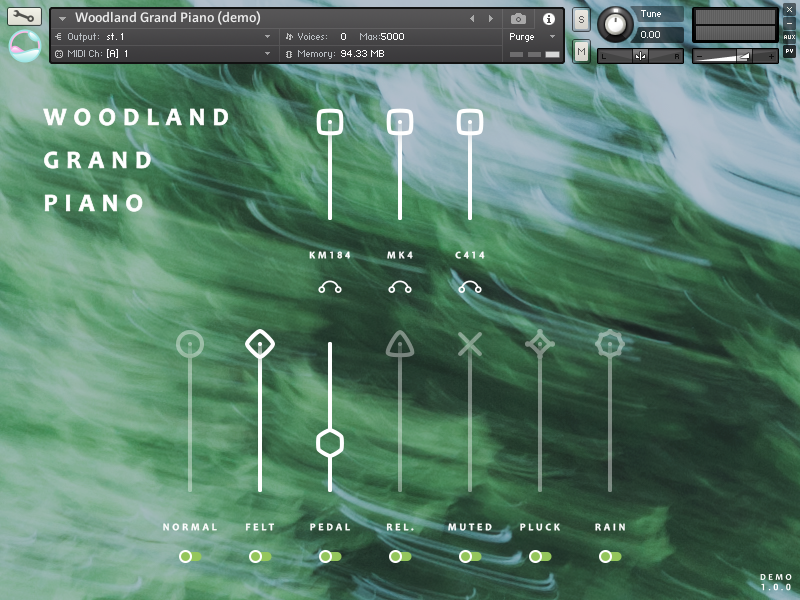Viewport: 800px width, 600px height.
Task: Click the KM184 microphone level slider handle
Action: pos(330,122)
